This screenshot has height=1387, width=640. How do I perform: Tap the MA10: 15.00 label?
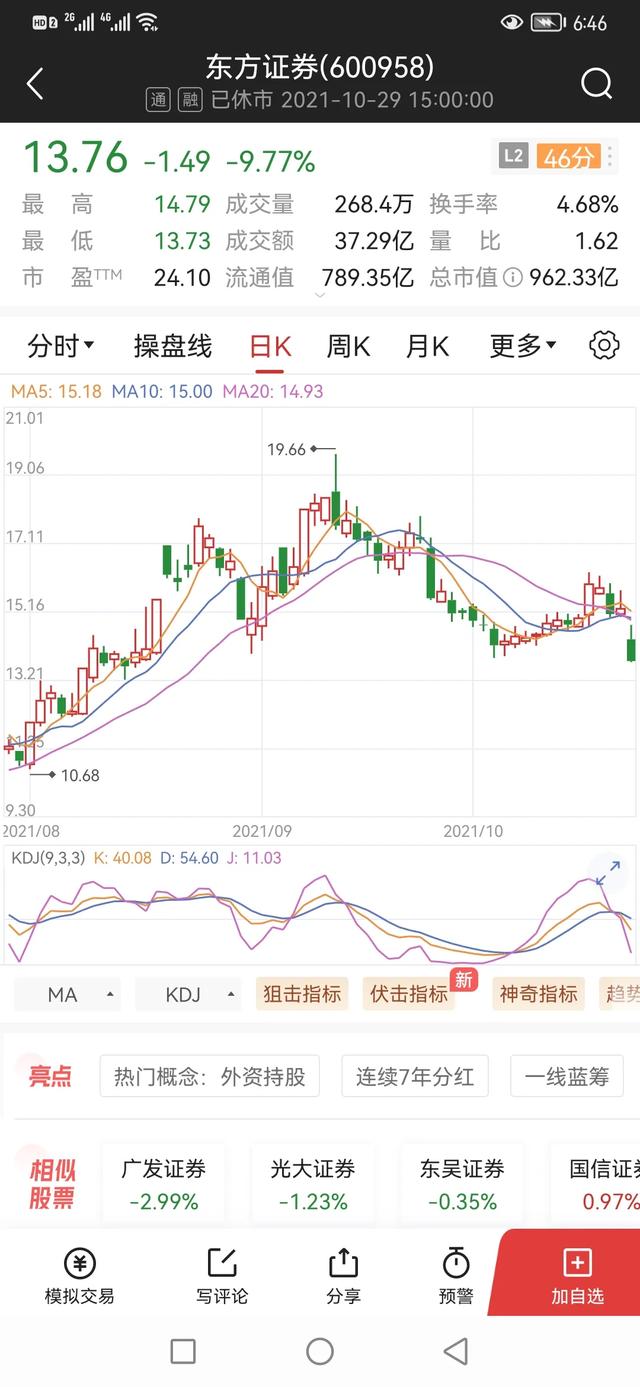[162, 391]
